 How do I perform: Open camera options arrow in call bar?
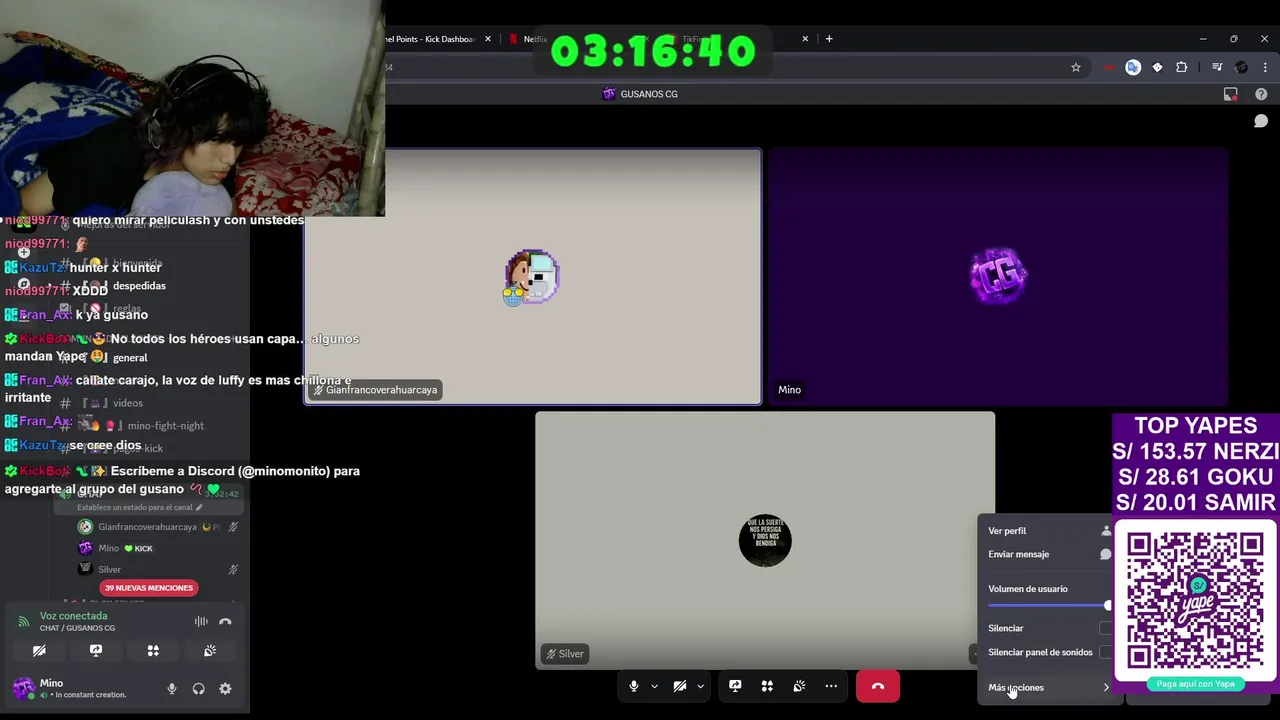click(x=700, y=686)
